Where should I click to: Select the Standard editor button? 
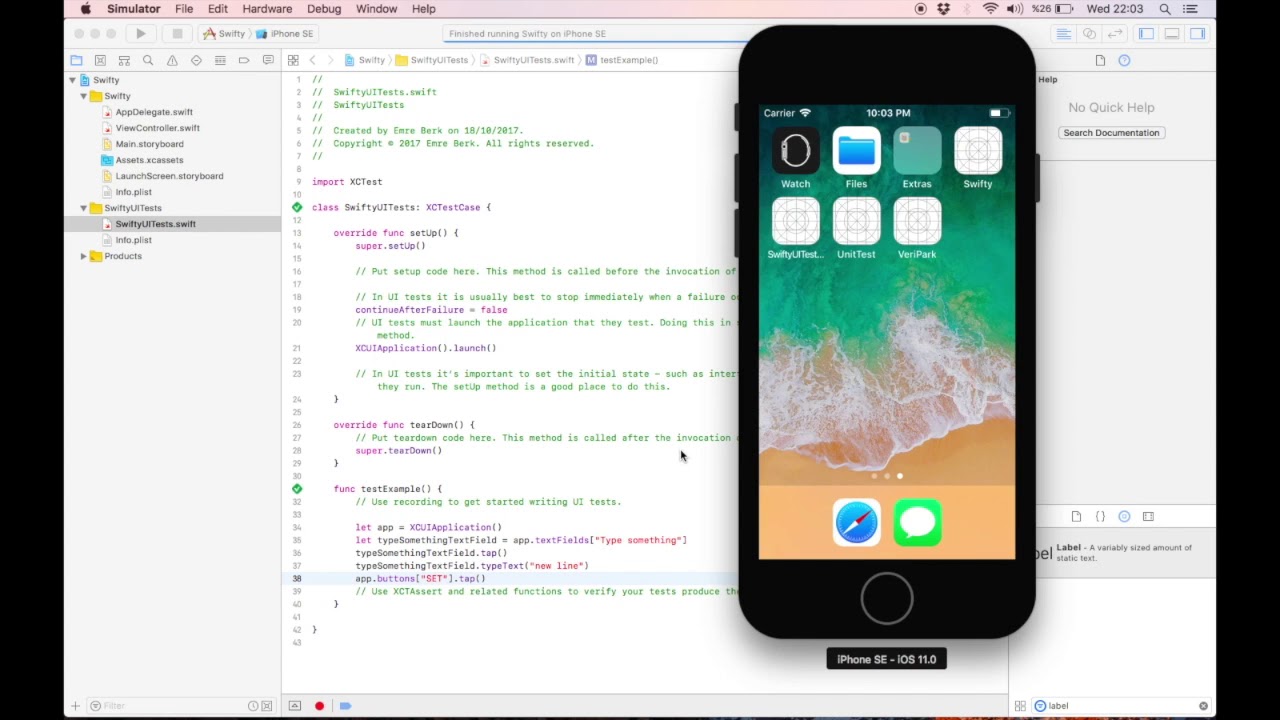pos(1063,33)
